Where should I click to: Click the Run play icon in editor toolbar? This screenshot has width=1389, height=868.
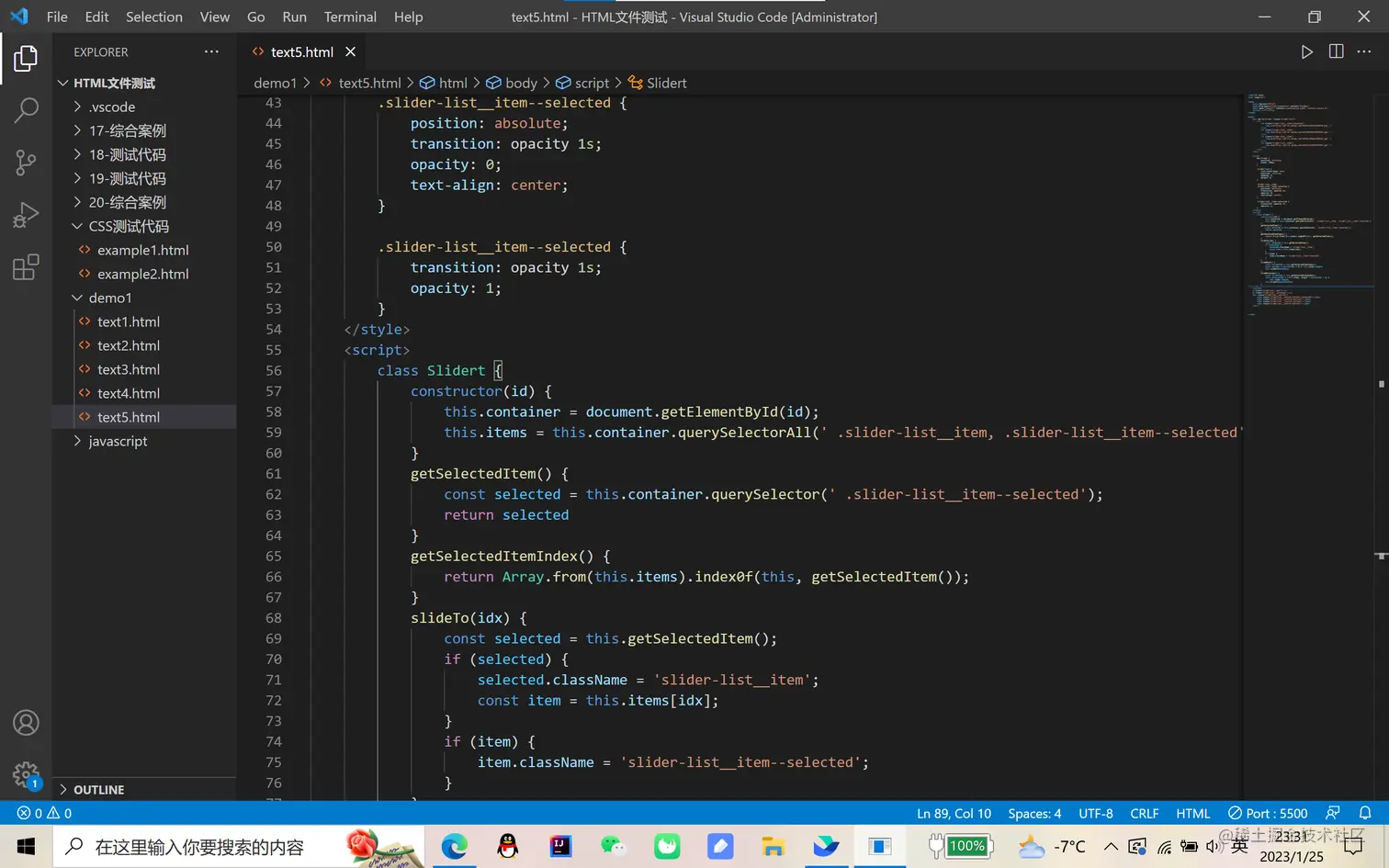tap(1306, 52)
